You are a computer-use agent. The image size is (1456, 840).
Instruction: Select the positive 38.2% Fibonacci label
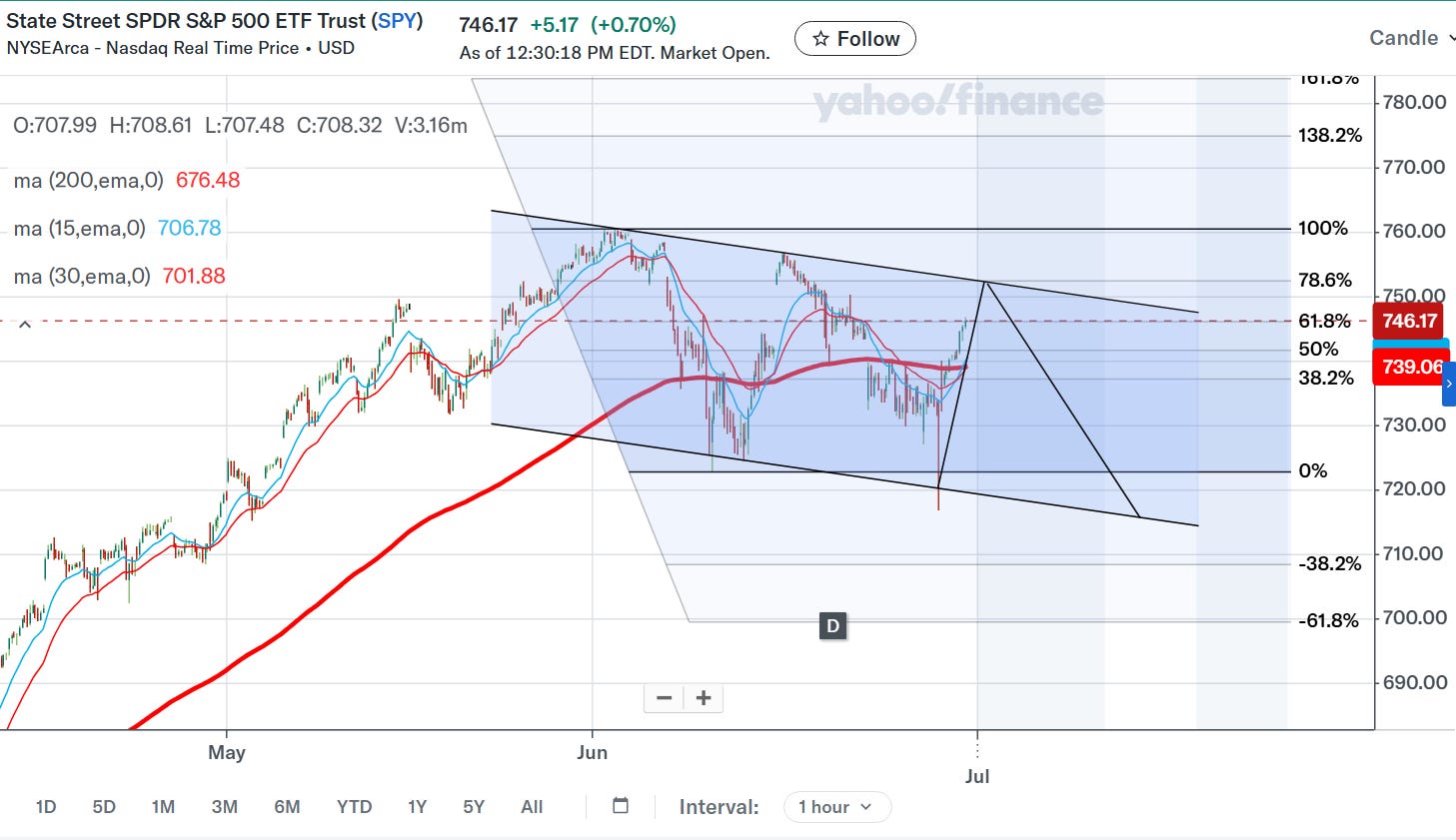click(1325, 379)
